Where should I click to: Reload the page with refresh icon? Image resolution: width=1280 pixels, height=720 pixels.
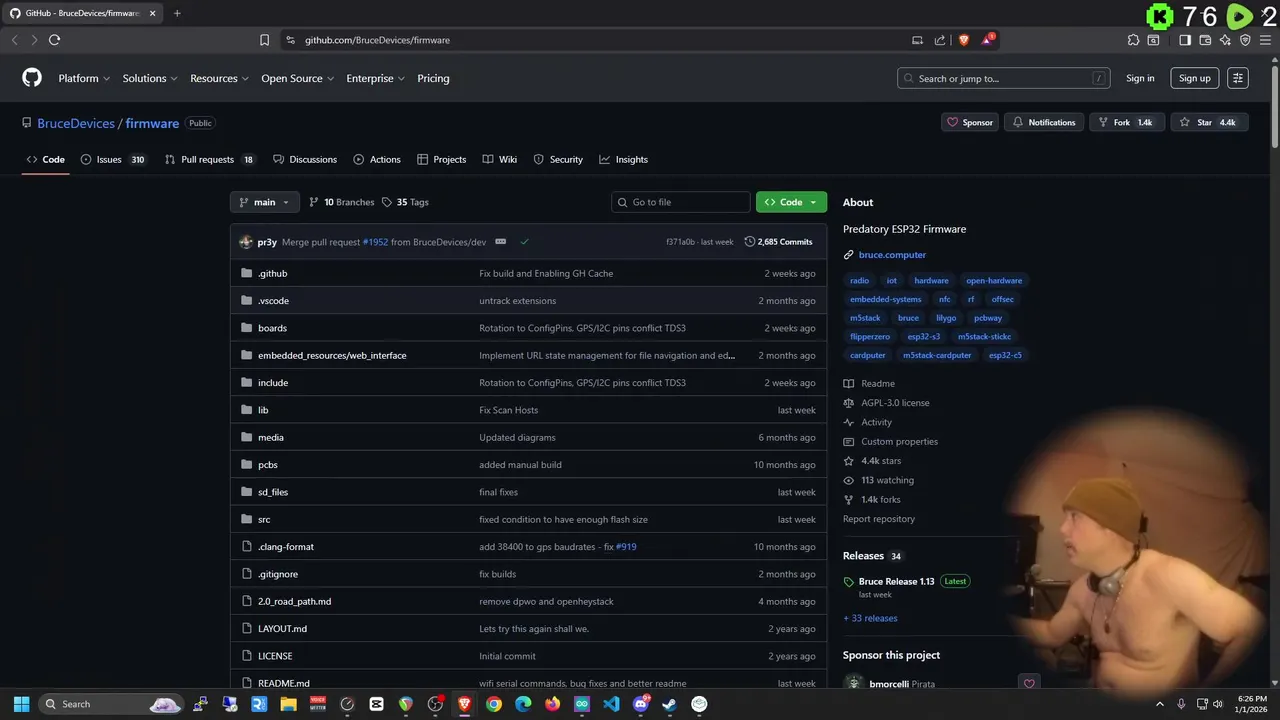pos(54,40)
